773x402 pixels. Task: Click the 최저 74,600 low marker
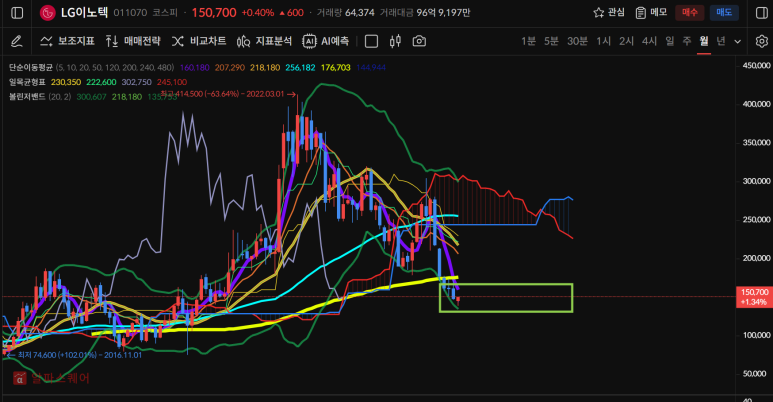(74, 355)
